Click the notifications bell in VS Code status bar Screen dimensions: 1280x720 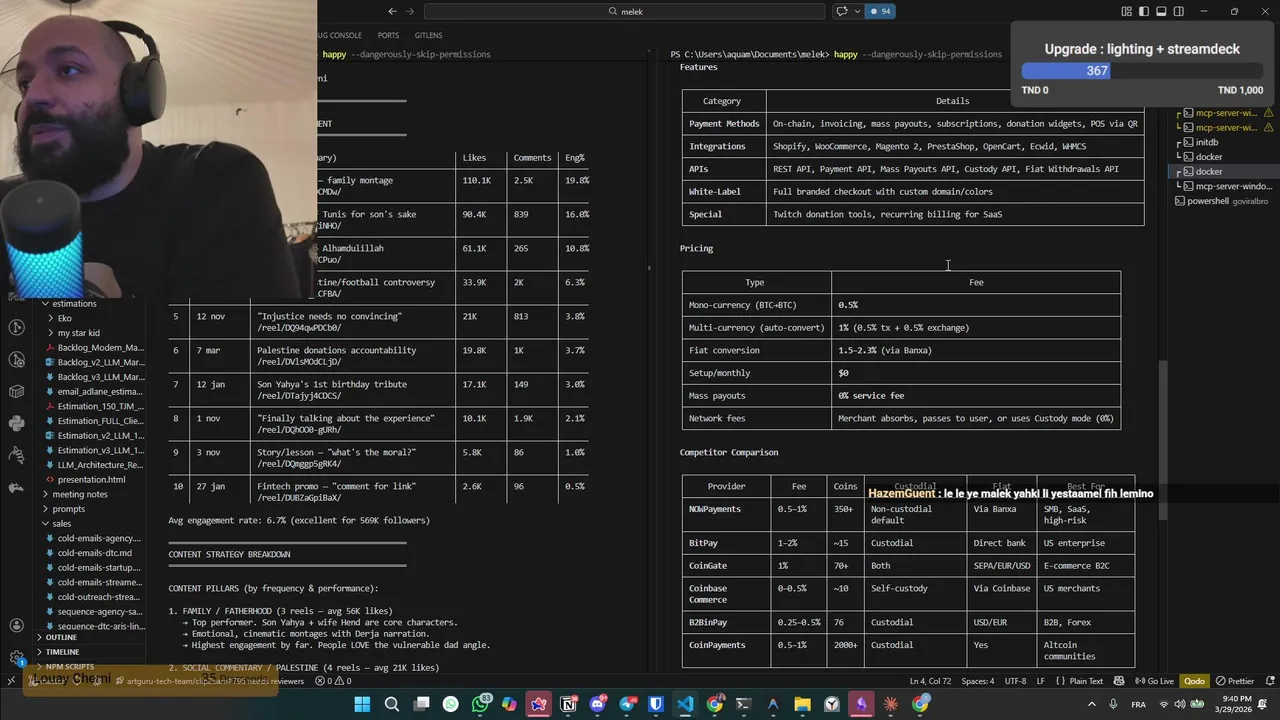[x=1270, y=681]
